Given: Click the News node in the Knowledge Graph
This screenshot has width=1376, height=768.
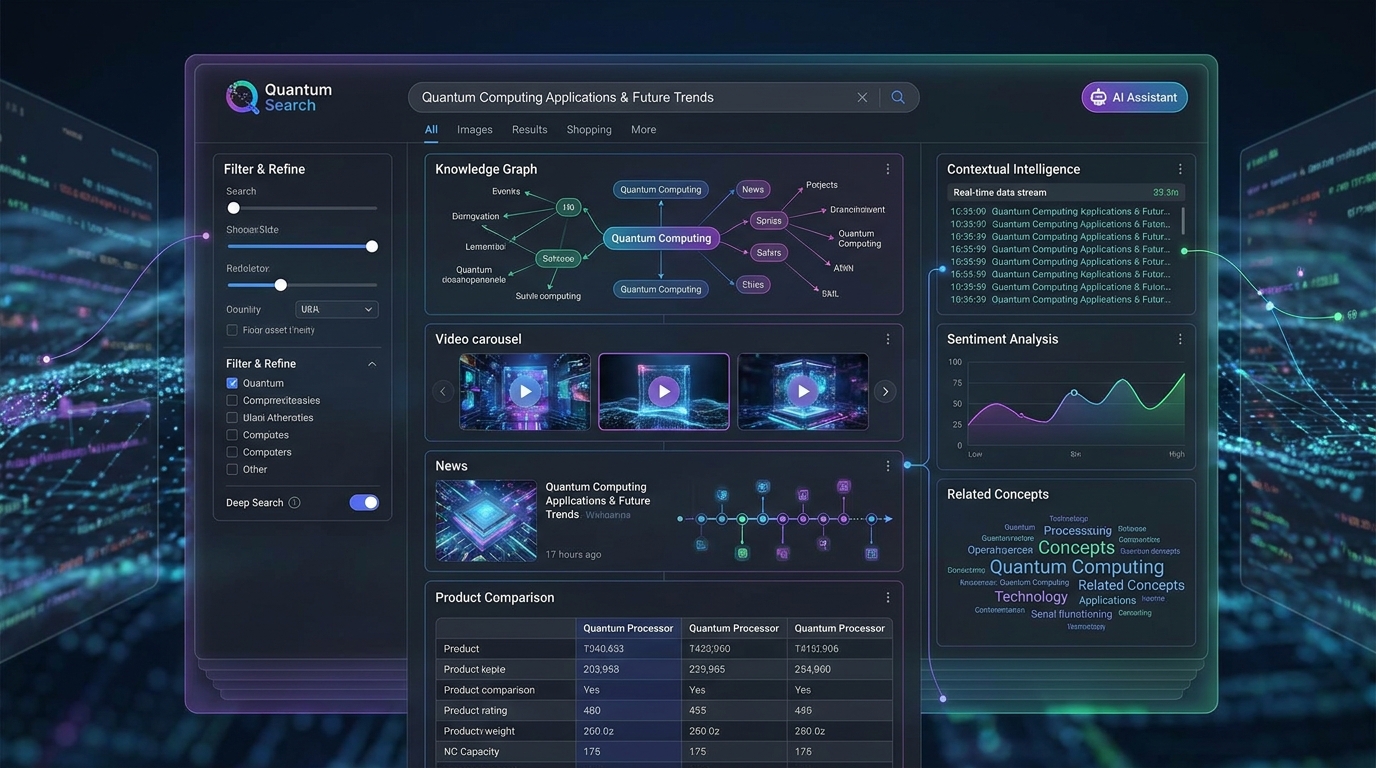Looking at the screenshot, I should tap(753, 189).
